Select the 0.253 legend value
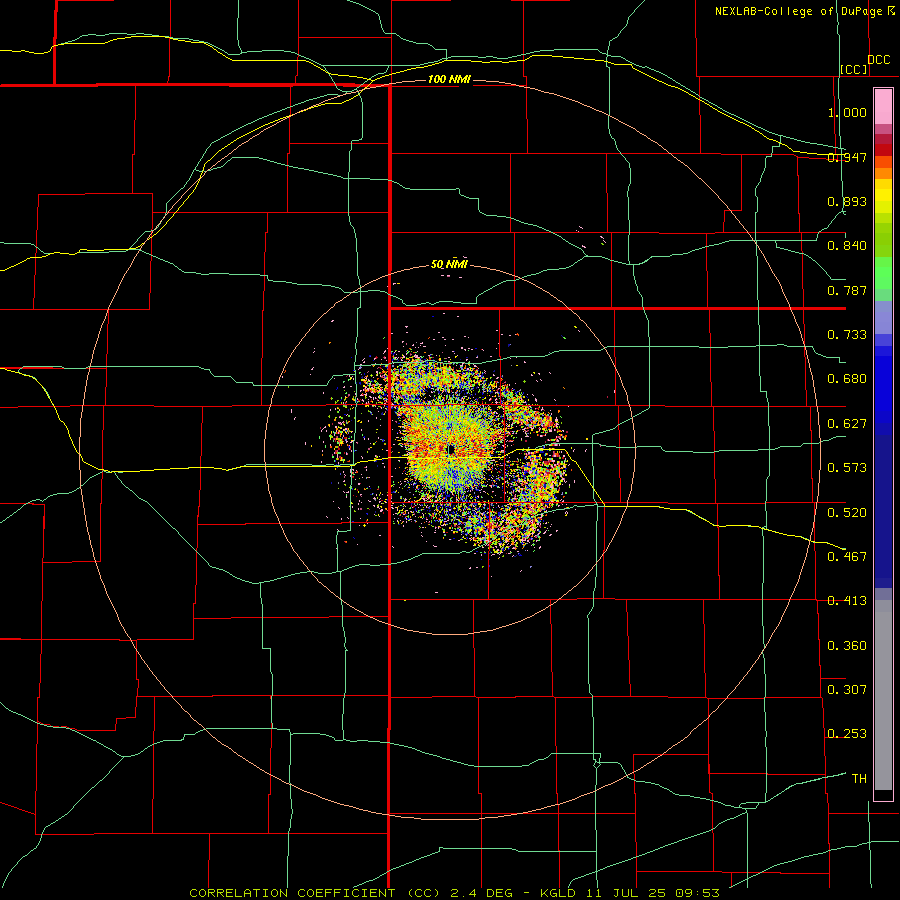 click(x=847, y=734)
